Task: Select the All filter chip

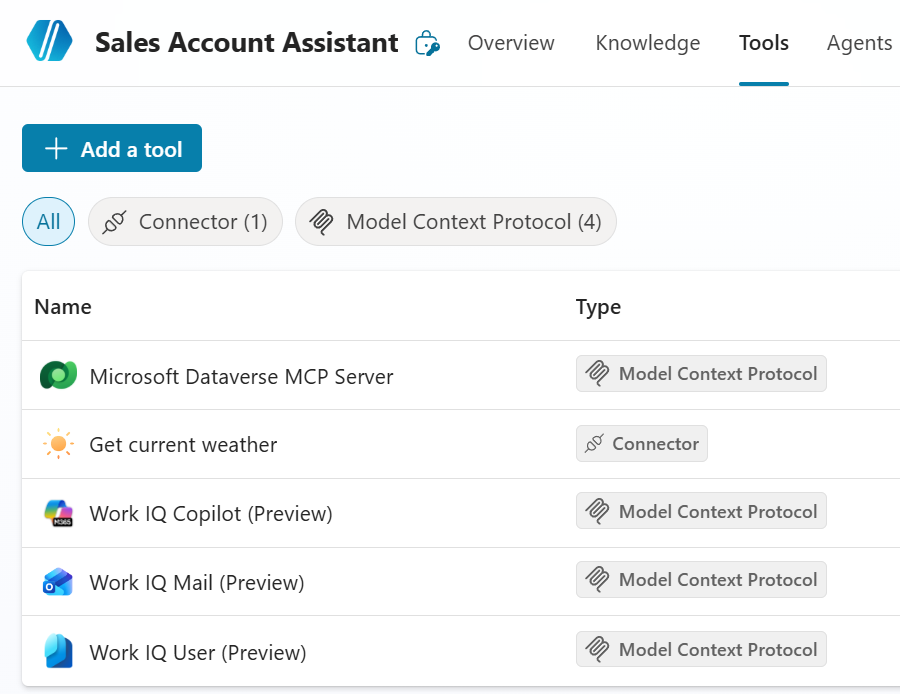Action: pos(48,222)
